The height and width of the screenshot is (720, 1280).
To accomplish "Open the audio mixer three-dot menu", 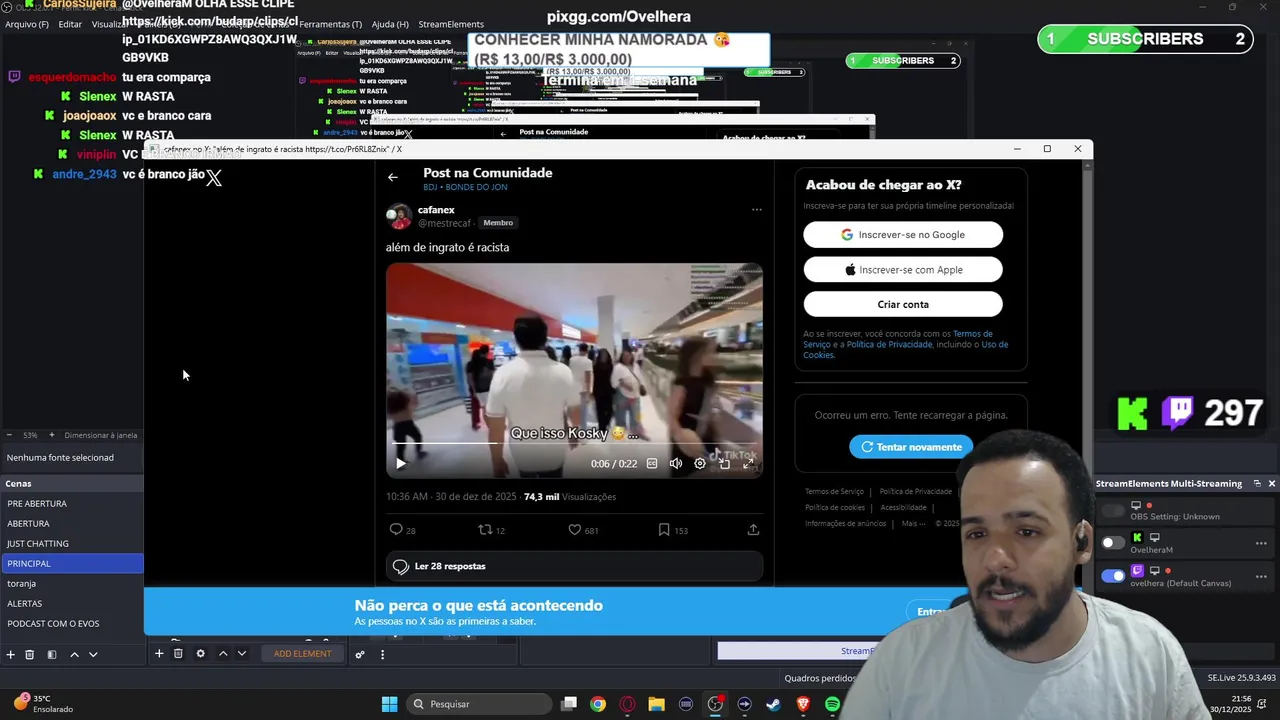I will (382, 655).
